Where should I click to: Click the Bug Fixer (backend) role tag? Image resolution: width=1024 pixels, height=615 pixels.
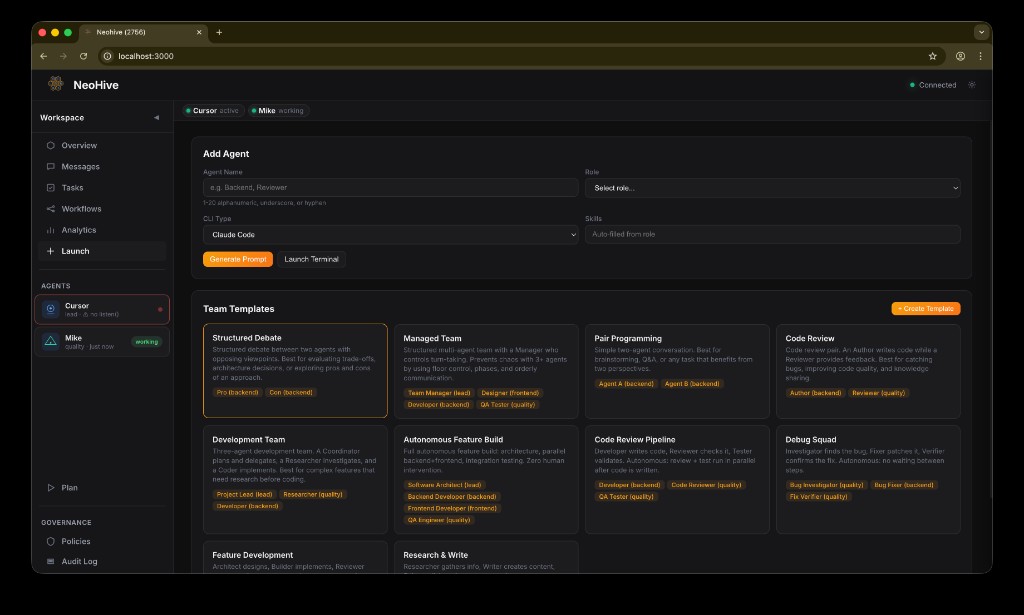click(904, 485)
